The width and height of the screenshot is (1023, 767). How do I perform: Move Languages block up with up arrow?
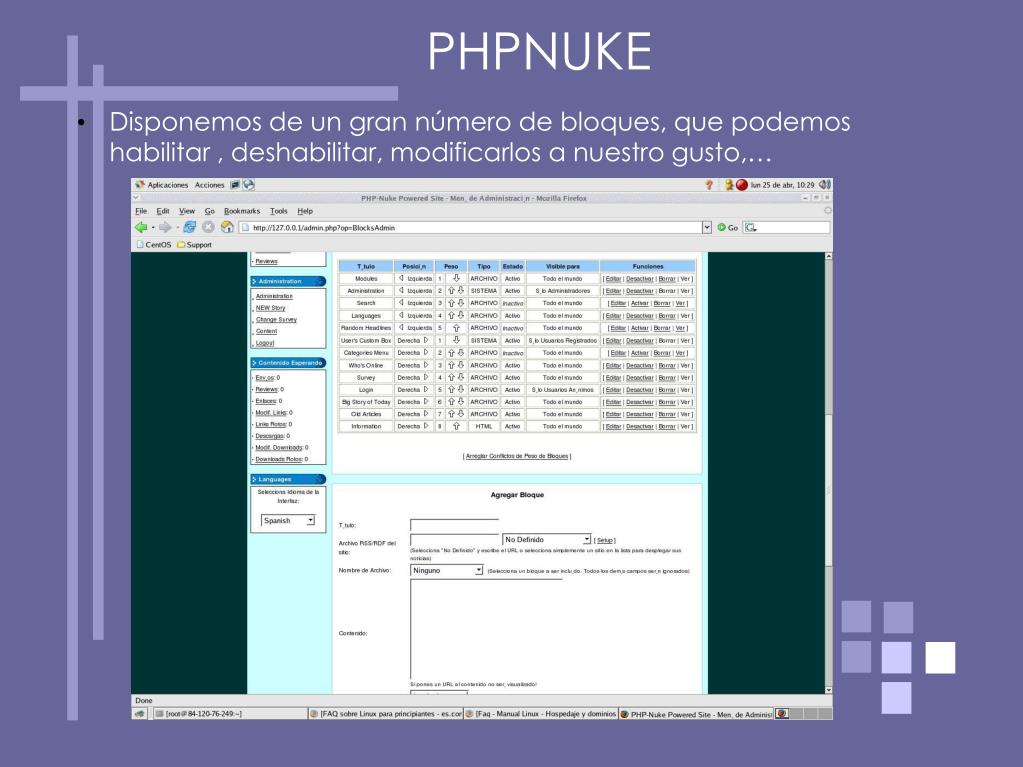pos(451,316)
